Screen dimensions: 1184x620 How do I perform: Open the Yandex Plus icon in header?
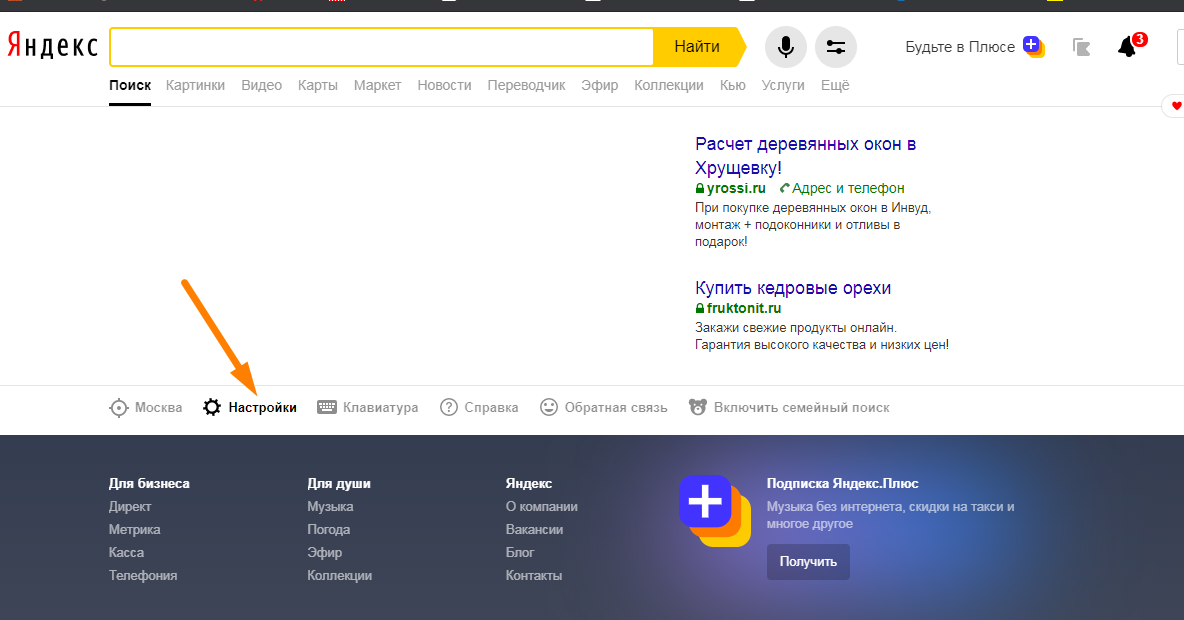pos(1034,47)
